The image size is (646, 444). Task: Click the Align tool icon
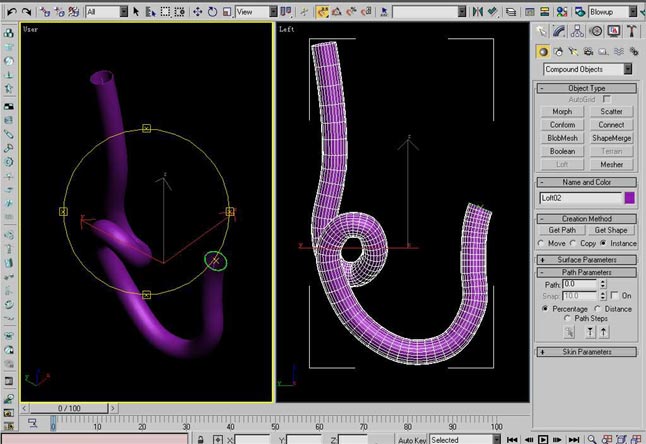pos(492,12)
